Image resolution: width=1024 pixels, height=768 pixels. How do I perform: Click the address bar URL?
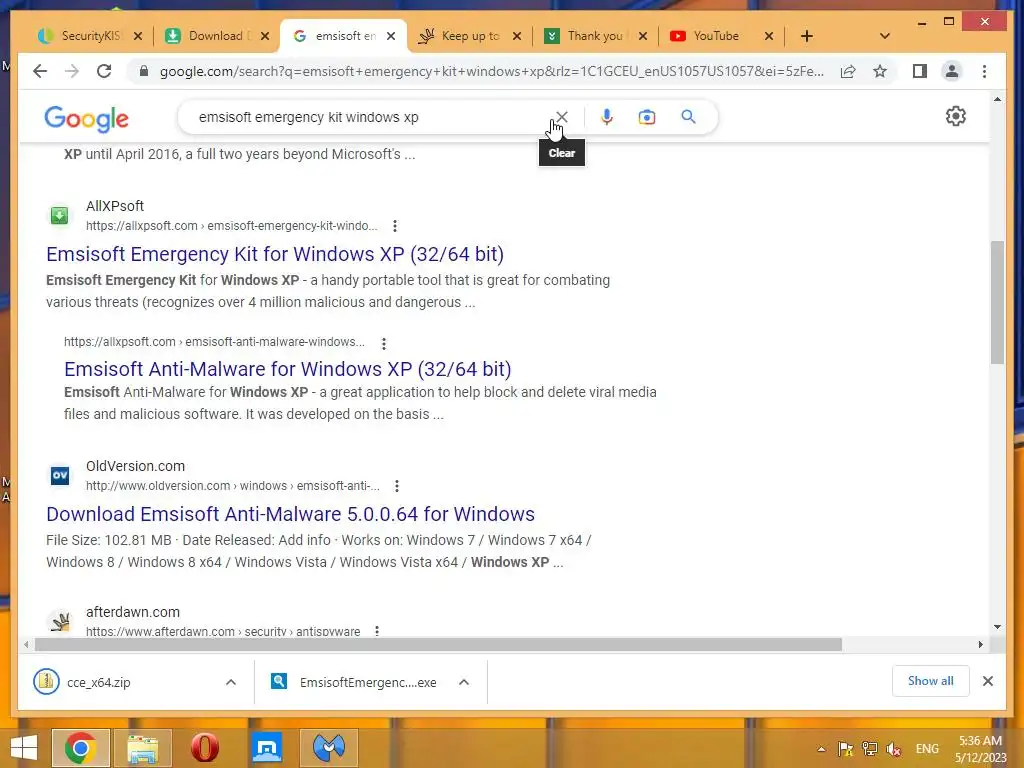pos(491,71)
